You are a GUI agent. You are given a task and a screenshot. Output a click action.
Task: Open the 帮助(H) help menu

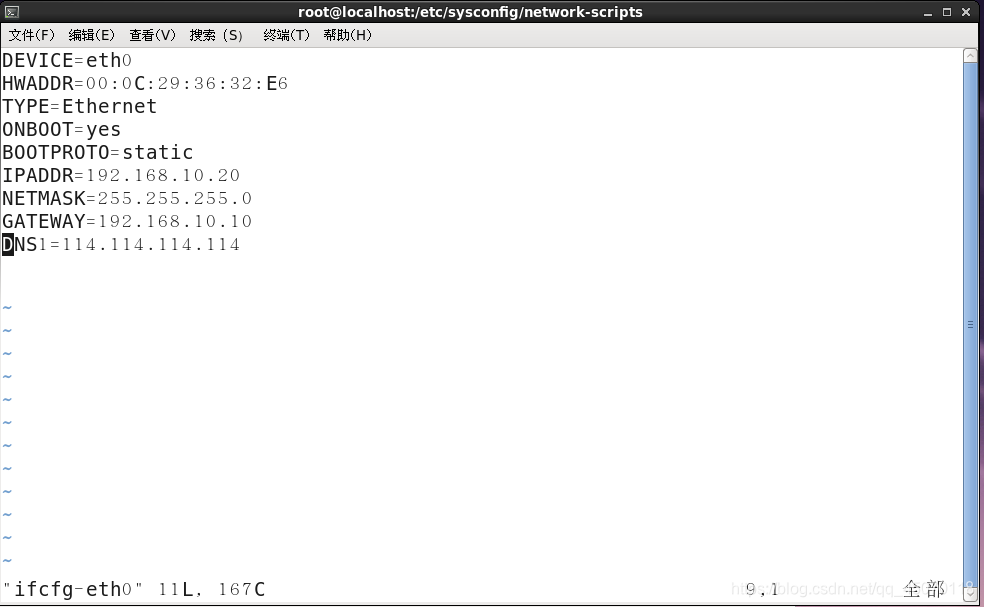(x=348, y=35)
